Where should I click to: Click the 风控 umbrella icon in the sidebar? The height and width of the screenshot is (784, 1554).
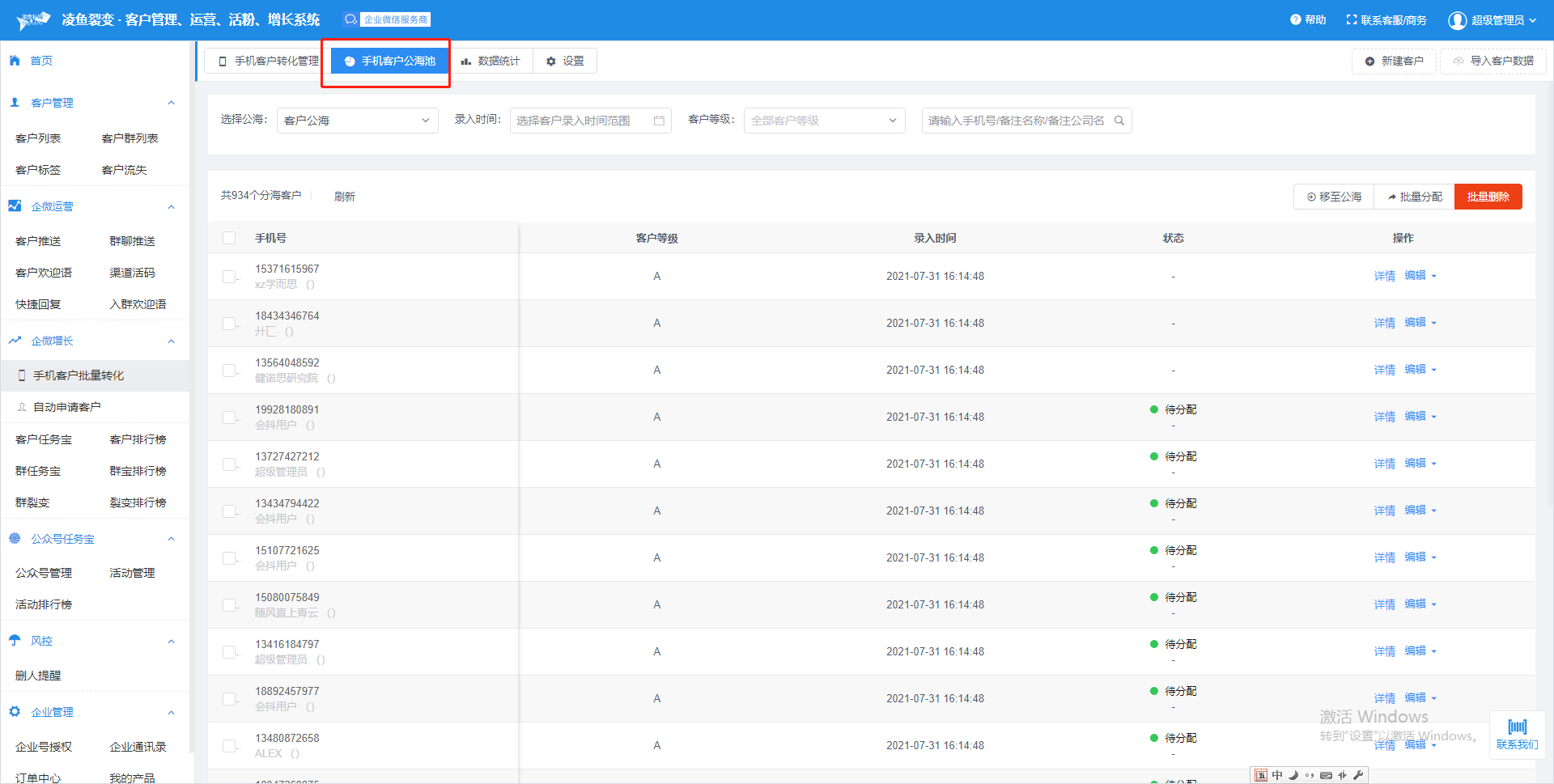pyautogui.click(x=15, y=641)
